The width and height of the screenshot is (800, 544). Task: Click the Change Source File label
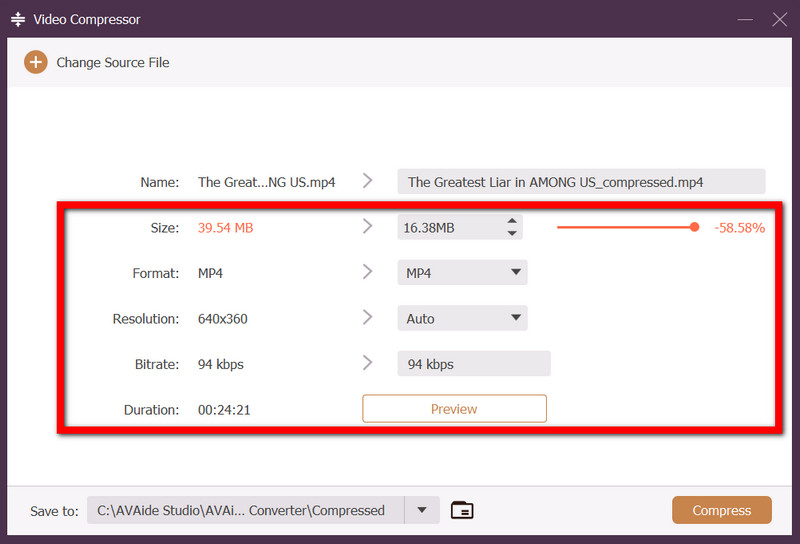point(112,62)
